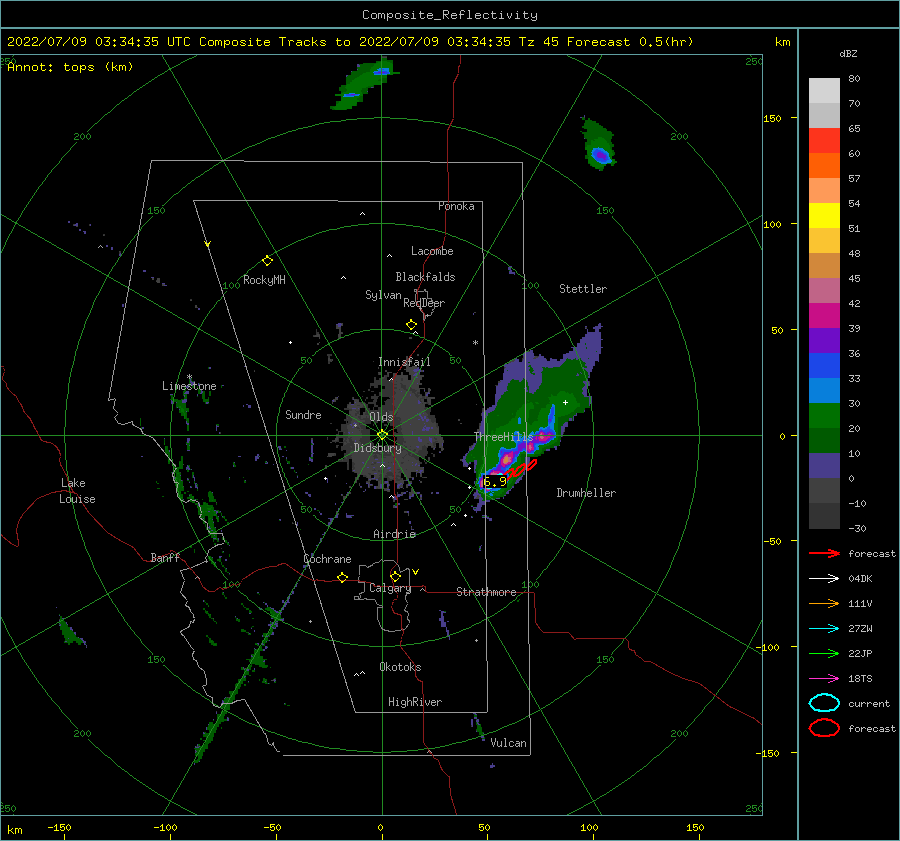Click the 6.9 storm top annotation

pyautogui.click(x=495, y=482)
